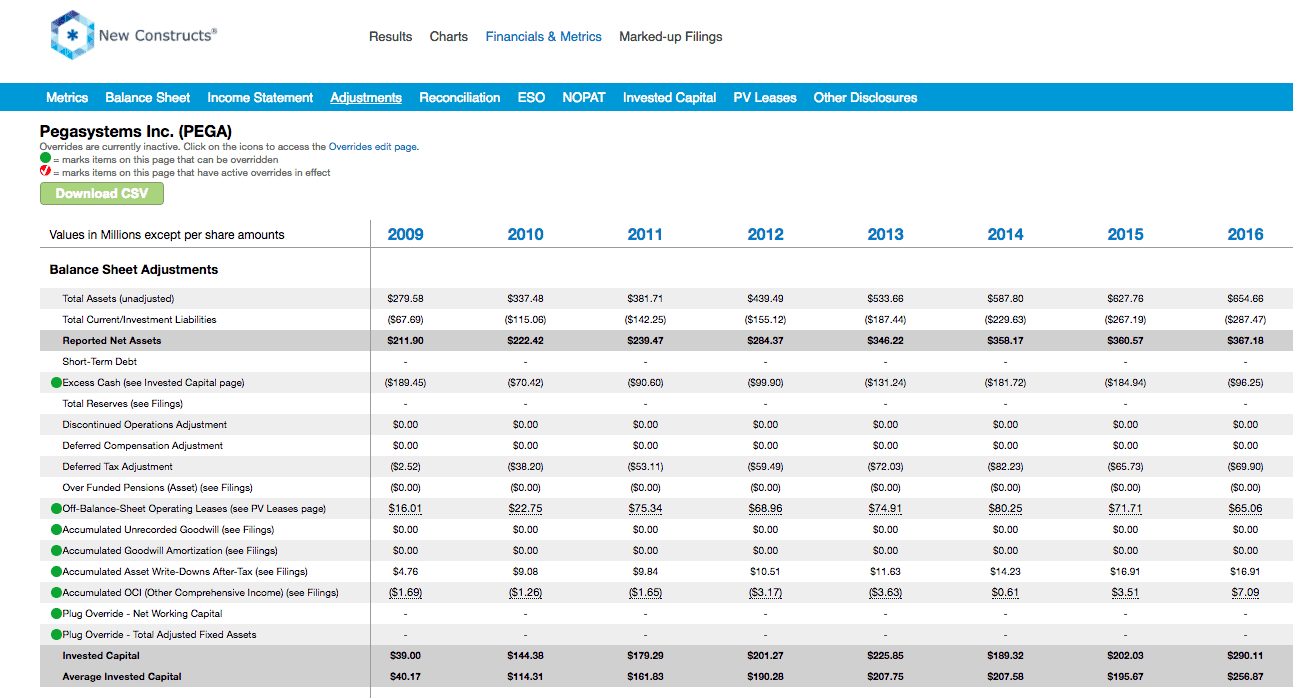This screenshot has width=1293, height=698.
Task: Click the green override dot beside Excess Cash
Action: pos(56,383)
